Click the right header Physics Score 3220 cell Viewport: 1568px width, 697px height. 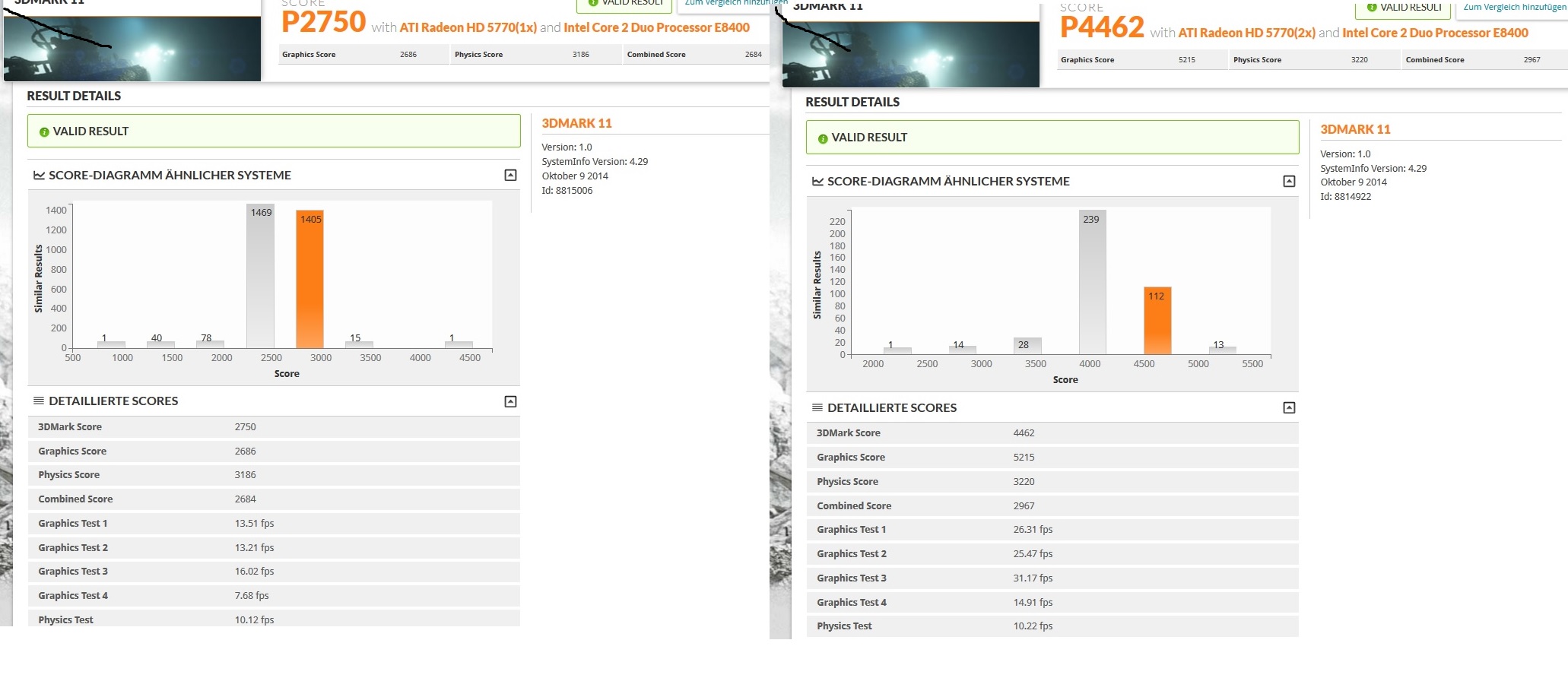click(x=1314, y=60)
